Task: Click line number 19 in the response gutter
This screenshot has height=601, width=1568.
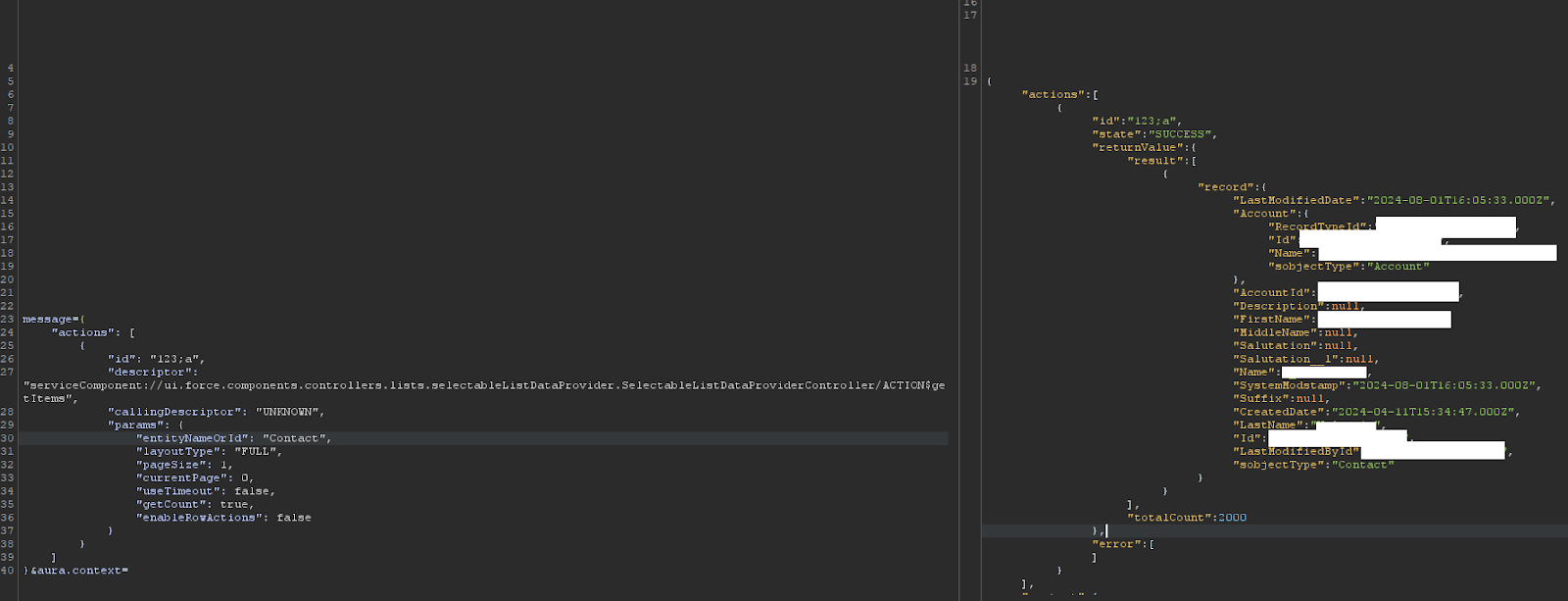Action: (970, 81)
